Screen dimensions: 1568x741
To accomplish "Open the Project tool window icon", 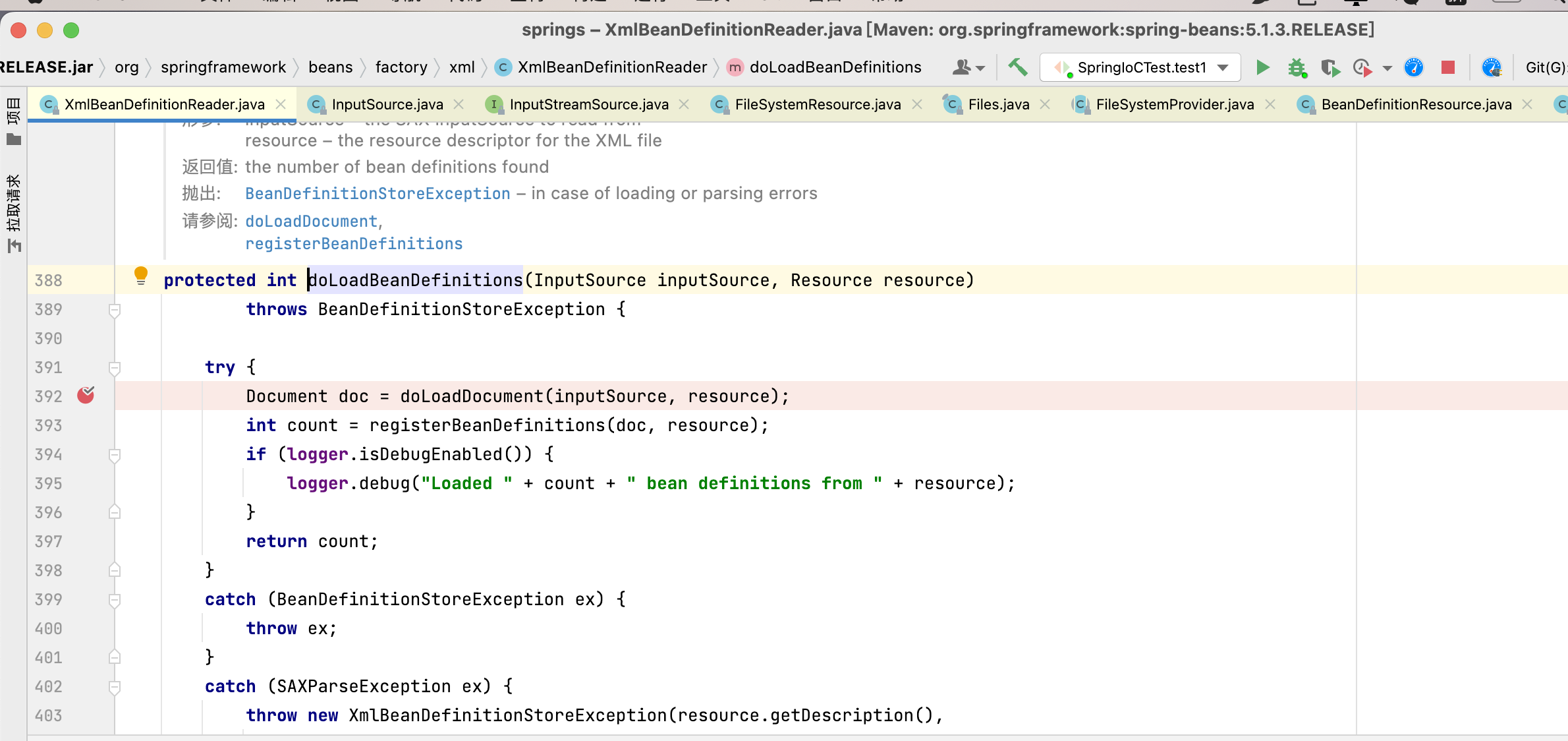I will point(14,139).
